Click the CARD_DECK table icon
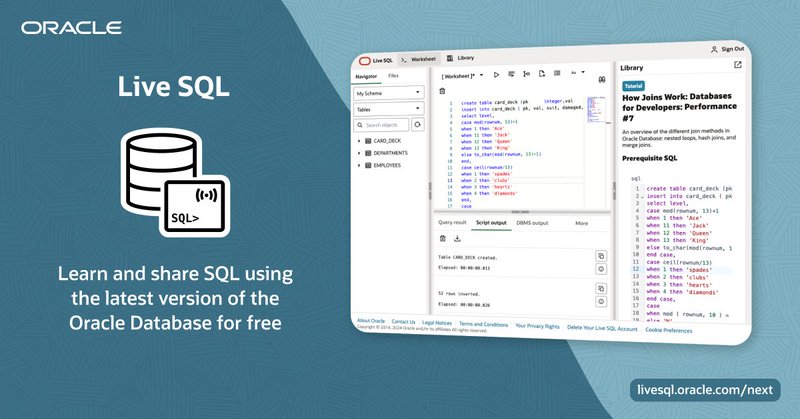Viewport: 800px width, 419px height. coord(368,141)
